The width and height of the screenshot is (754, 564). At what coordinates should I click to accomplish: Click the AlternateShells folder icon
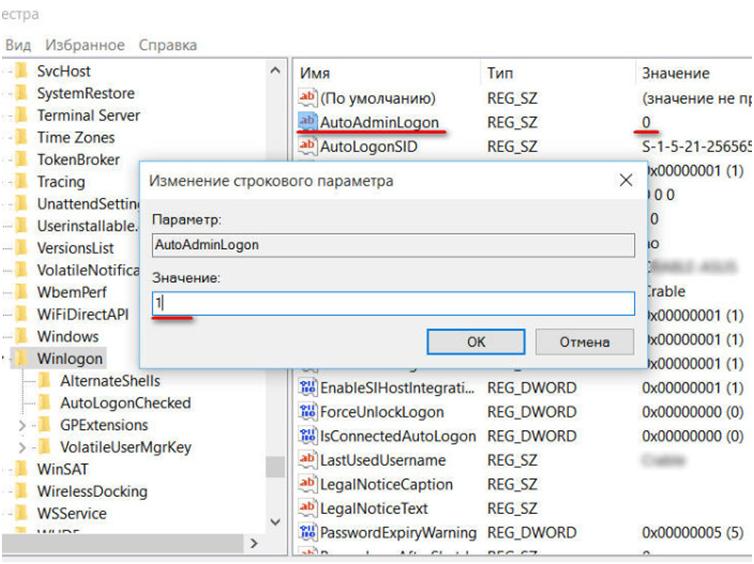44,380
